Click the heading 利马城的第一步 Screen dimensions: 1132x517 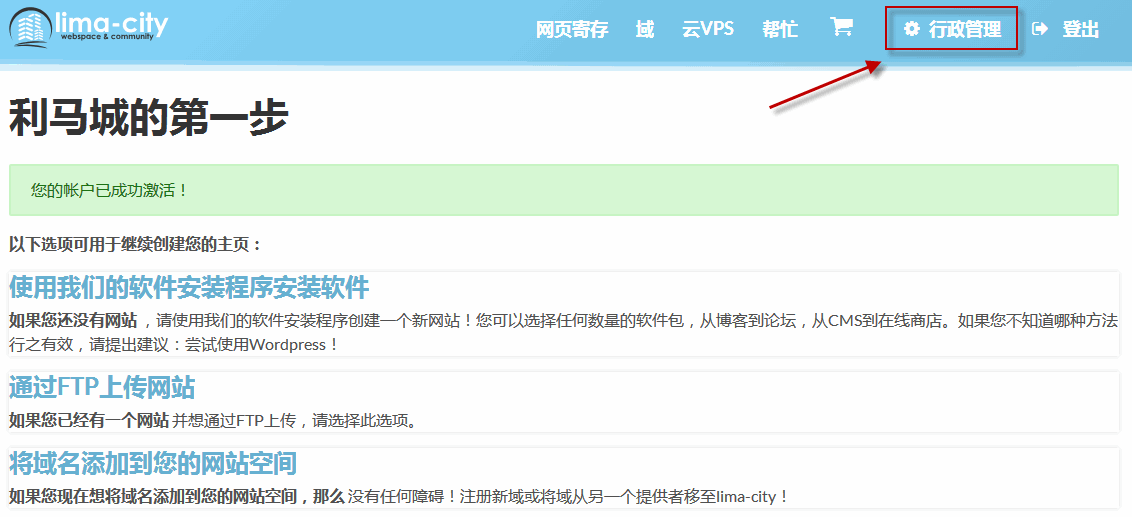pyautogui.click(x=149, y=118)
